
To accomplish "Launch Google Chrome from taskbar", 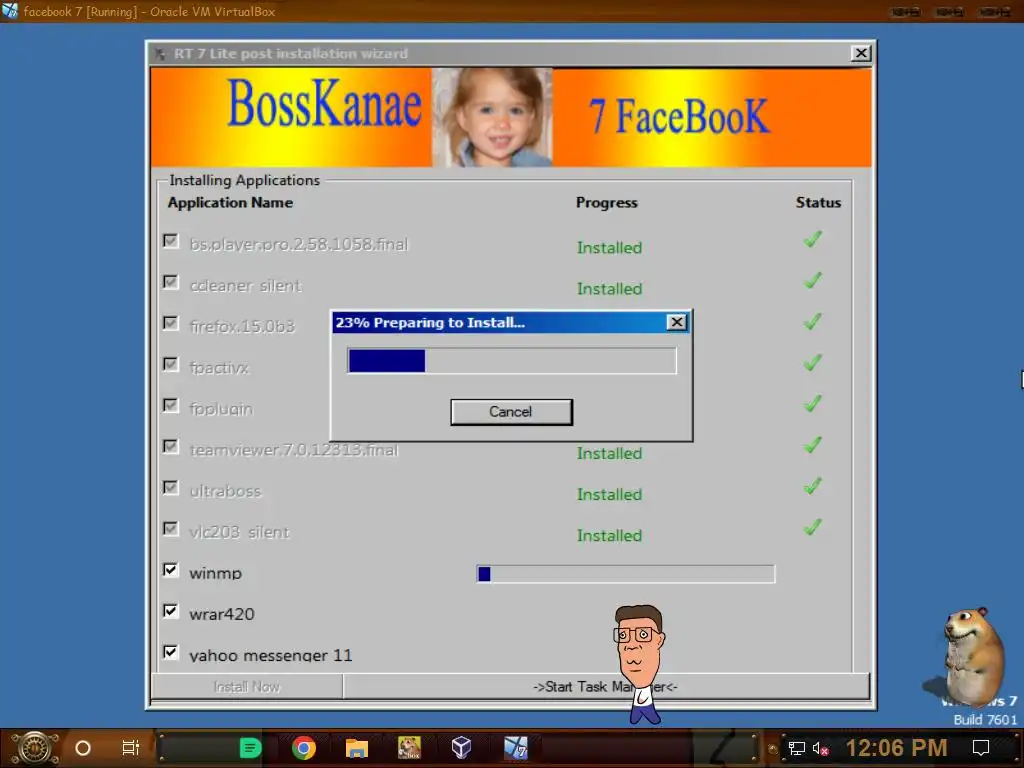I will (x=304, y=748).
